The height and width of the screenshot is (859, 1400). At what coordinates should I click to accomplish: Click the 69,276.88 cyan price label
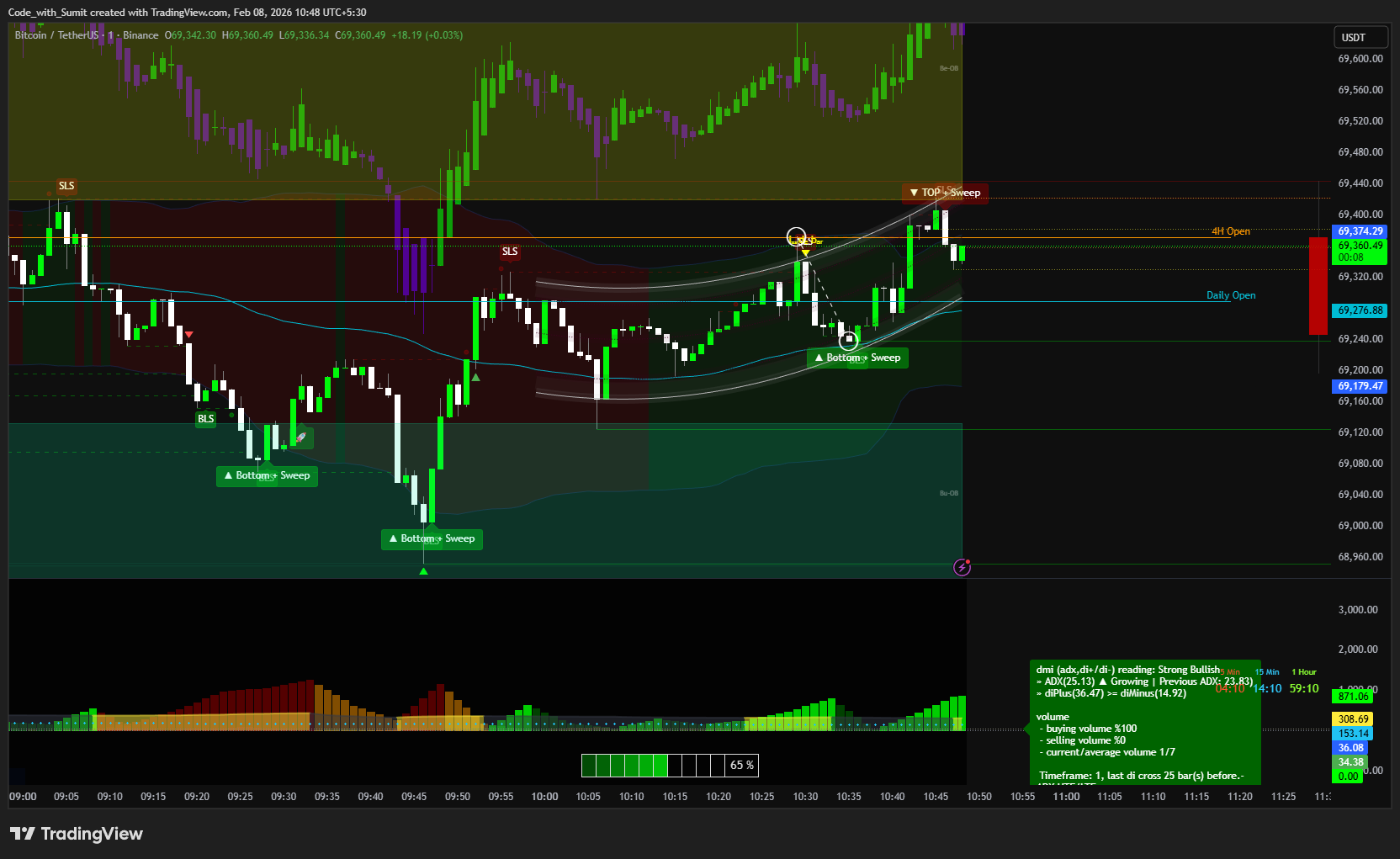1360,310
